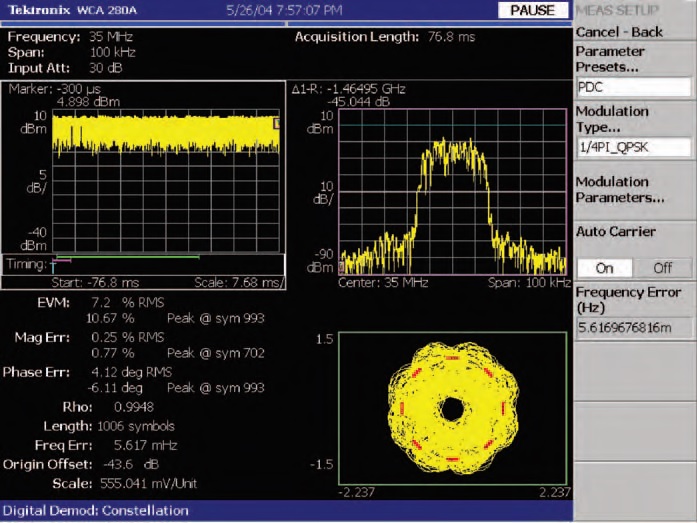Select the Frequency 35 MHz readout

(x=70, y=37)
